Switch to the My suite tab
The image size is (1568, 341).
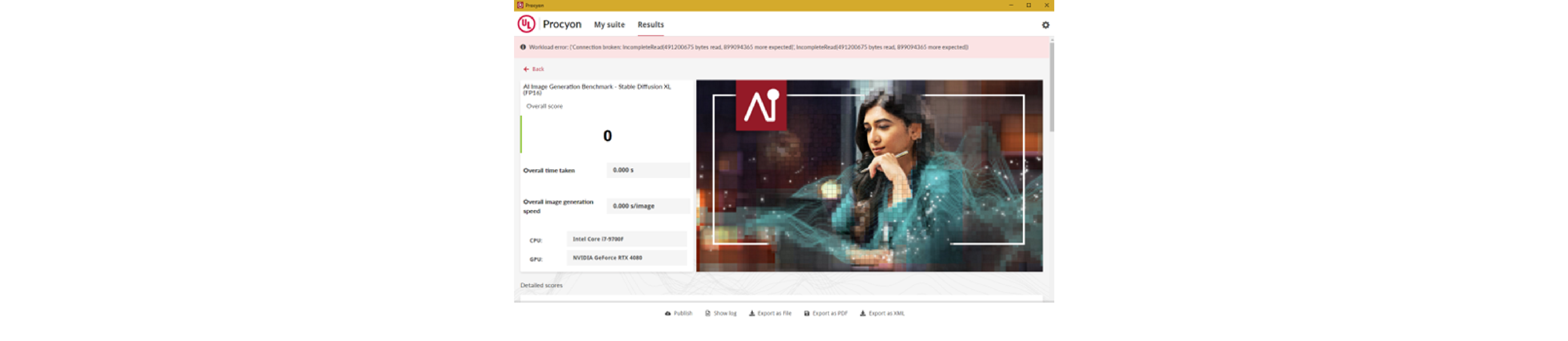click(609, 25)
